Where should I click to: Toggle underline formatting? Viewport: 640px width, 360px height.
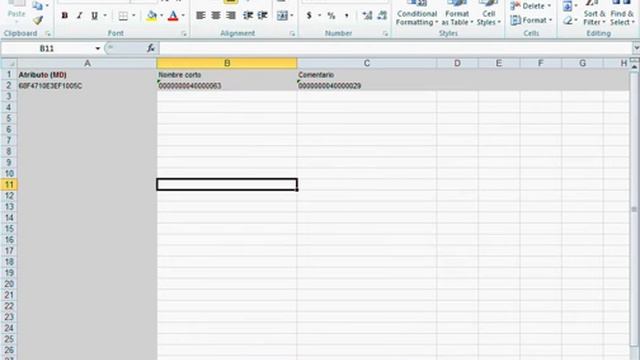tap(94, 16)
